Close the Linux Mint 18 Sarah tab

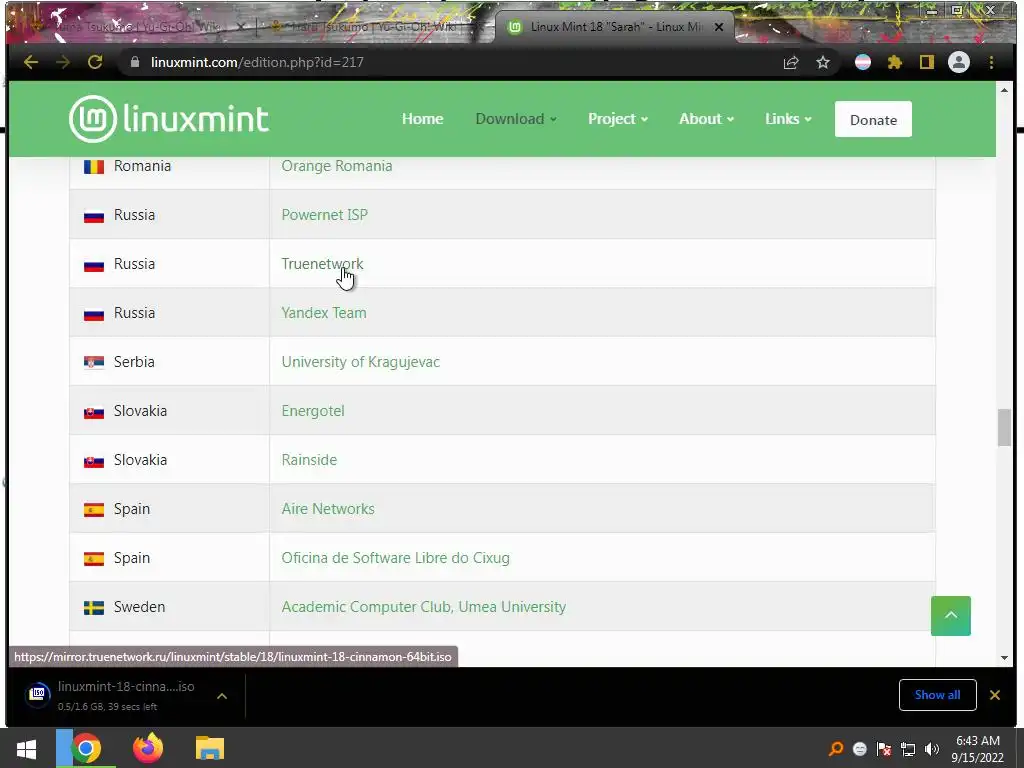pos(719,27)
